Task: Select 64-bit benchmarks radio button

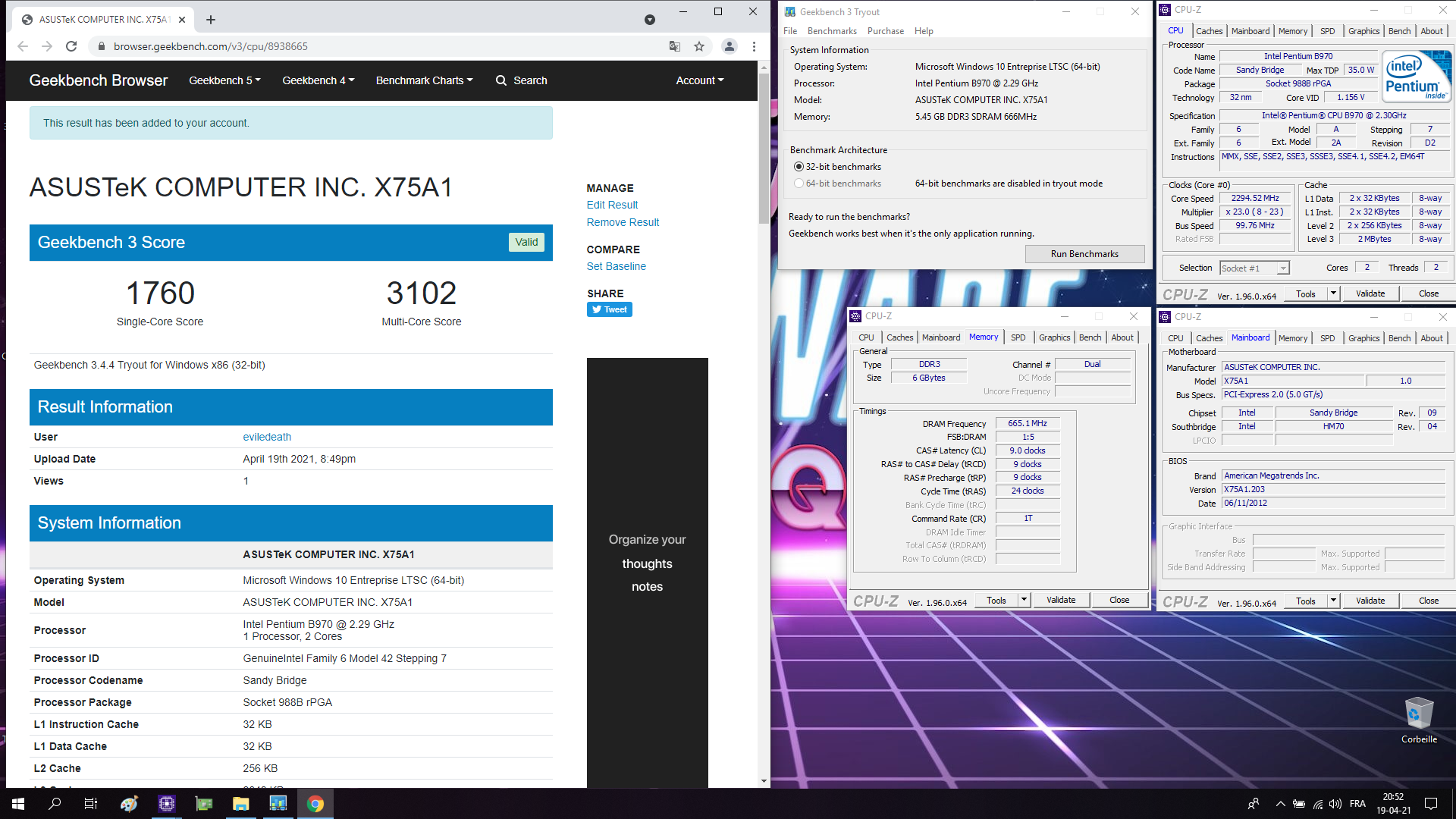Action: click(799, 184)
